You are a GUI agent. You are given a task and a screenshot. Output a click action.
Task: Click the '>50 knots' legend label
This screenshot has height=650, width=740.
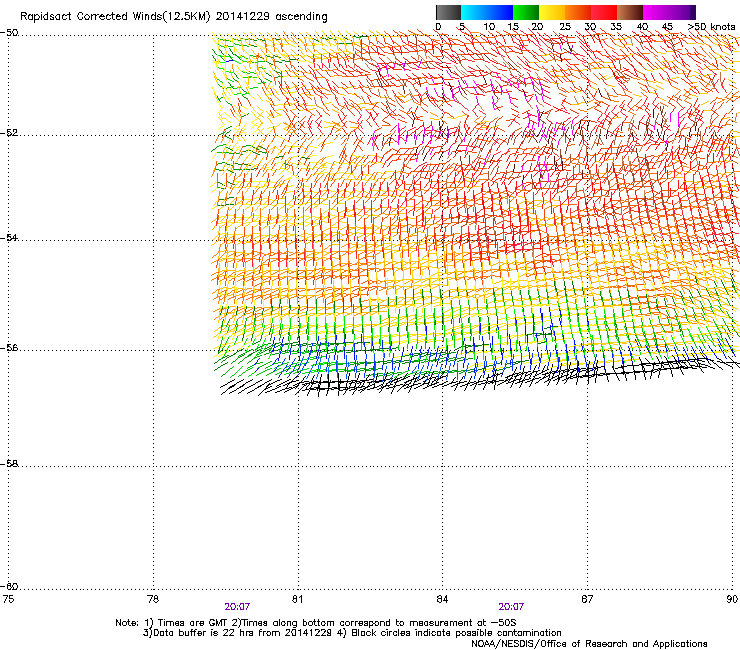tap(711, 27)
